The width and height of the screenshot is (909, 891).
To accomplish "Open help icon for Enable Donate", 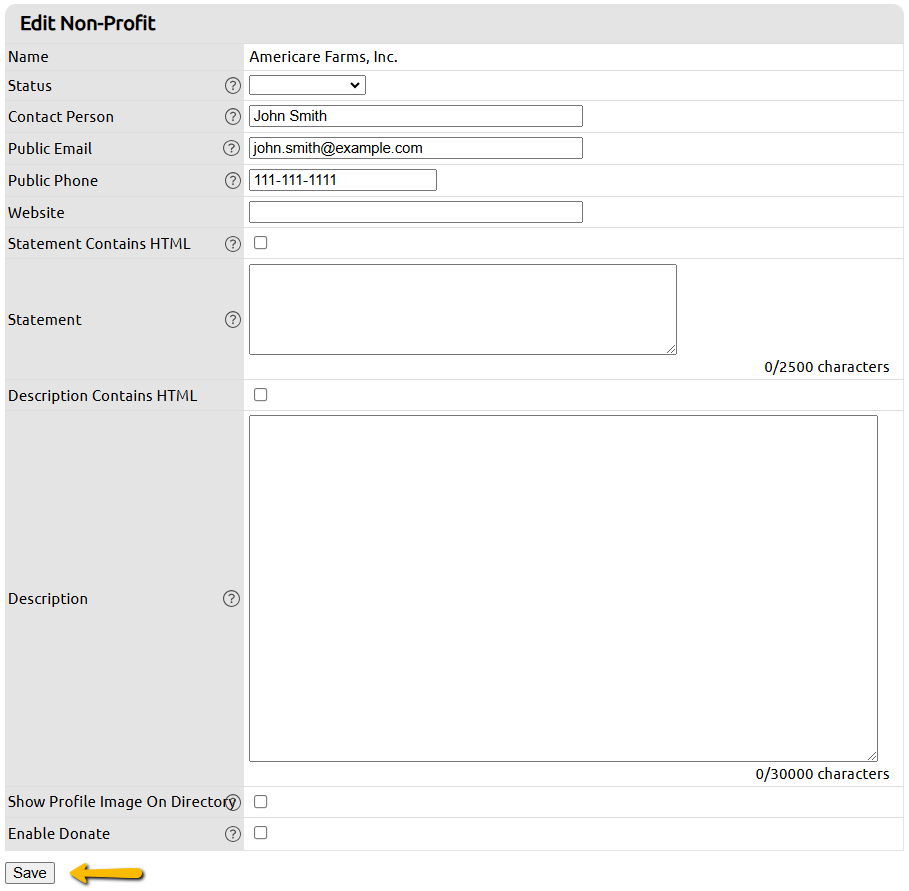I will (x=232, y=834).
